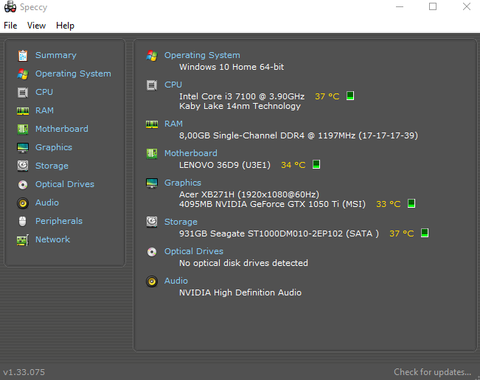Click the Check for updates link
Image resolution: width=480 pixels, height=380 pixels.
coord(432,372)
